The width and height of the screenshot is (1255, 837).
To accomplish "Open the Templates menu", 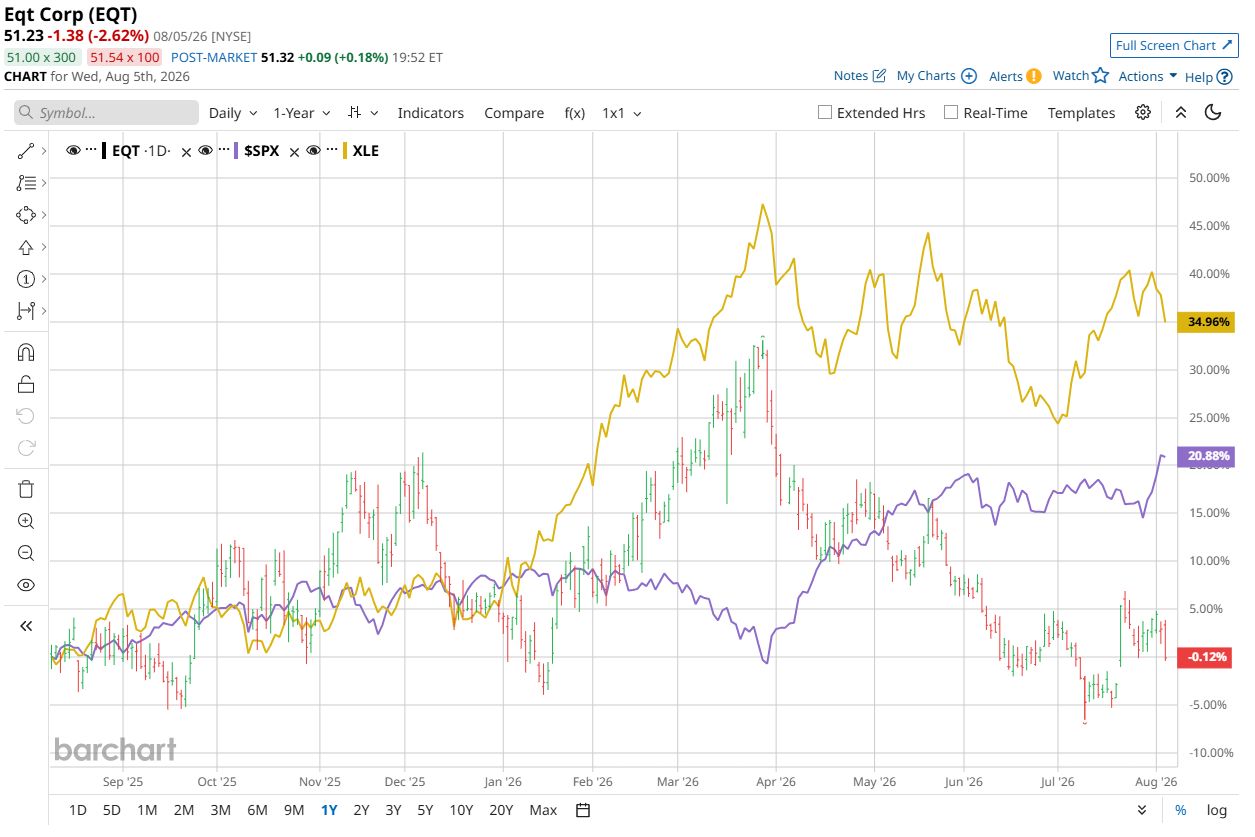I will point(1081,113).
